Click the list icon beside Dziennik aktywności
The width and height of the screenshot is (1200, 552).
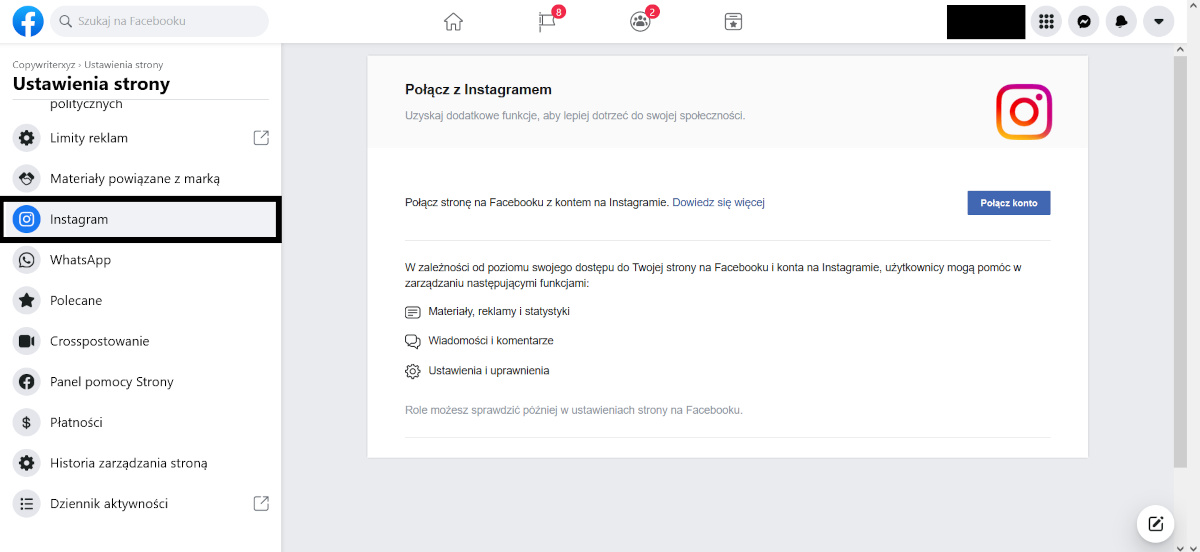click(x=27, y=503)
